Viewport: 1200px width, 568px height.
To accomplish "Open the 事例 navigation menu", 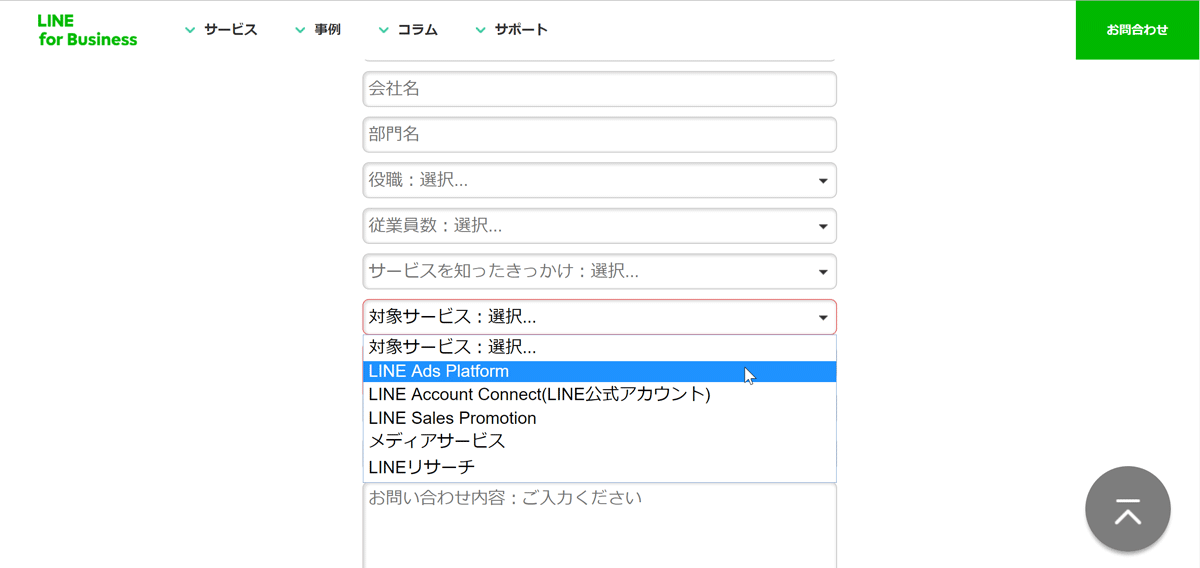I will [318, 30].
